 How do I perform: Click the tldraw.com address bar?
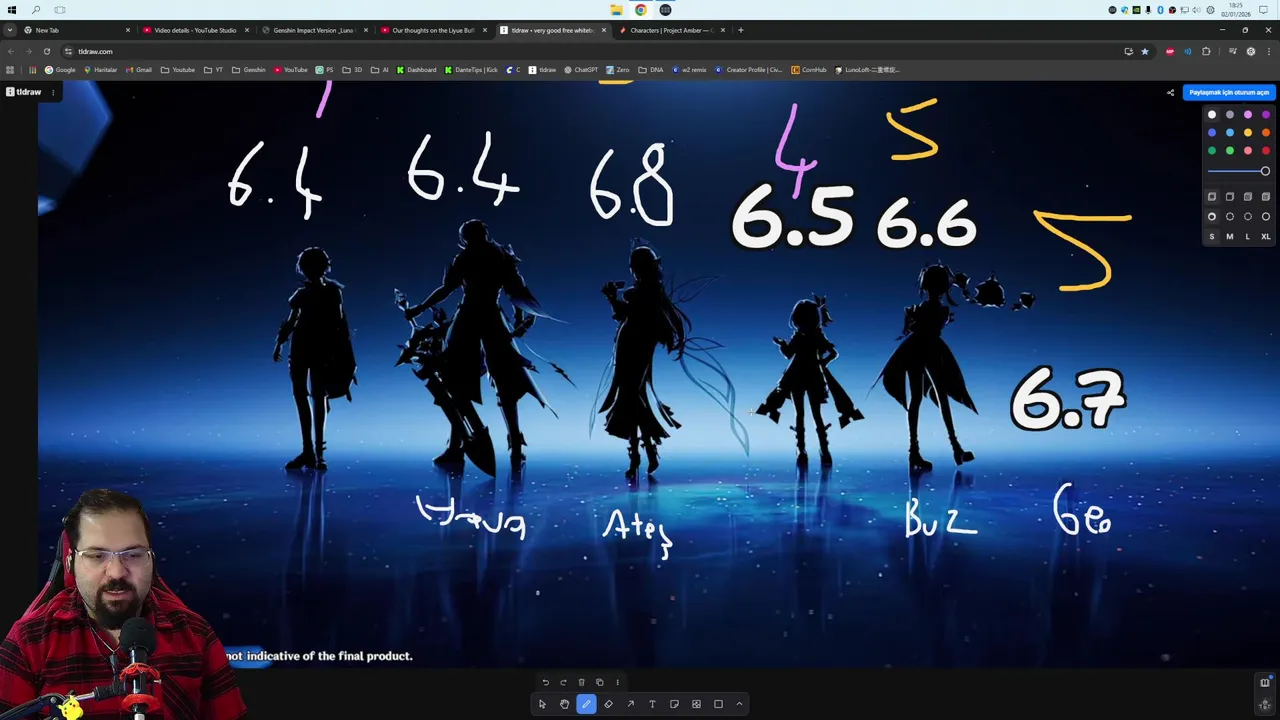pos(590,51)
